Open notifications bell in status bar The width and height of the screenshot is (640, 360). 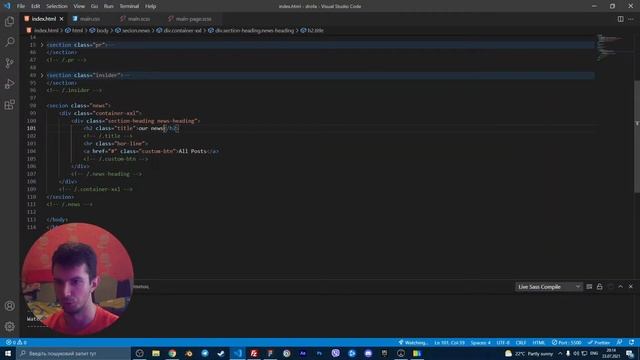pos(631,342)
